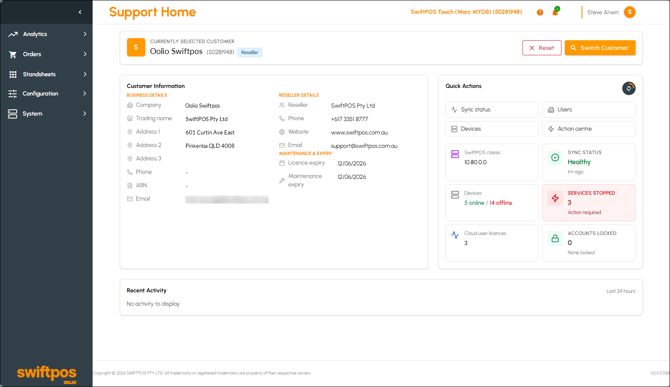Click the blurred customer email value
The width and height of the screenshot is (670, 387).
pos(227,199)
